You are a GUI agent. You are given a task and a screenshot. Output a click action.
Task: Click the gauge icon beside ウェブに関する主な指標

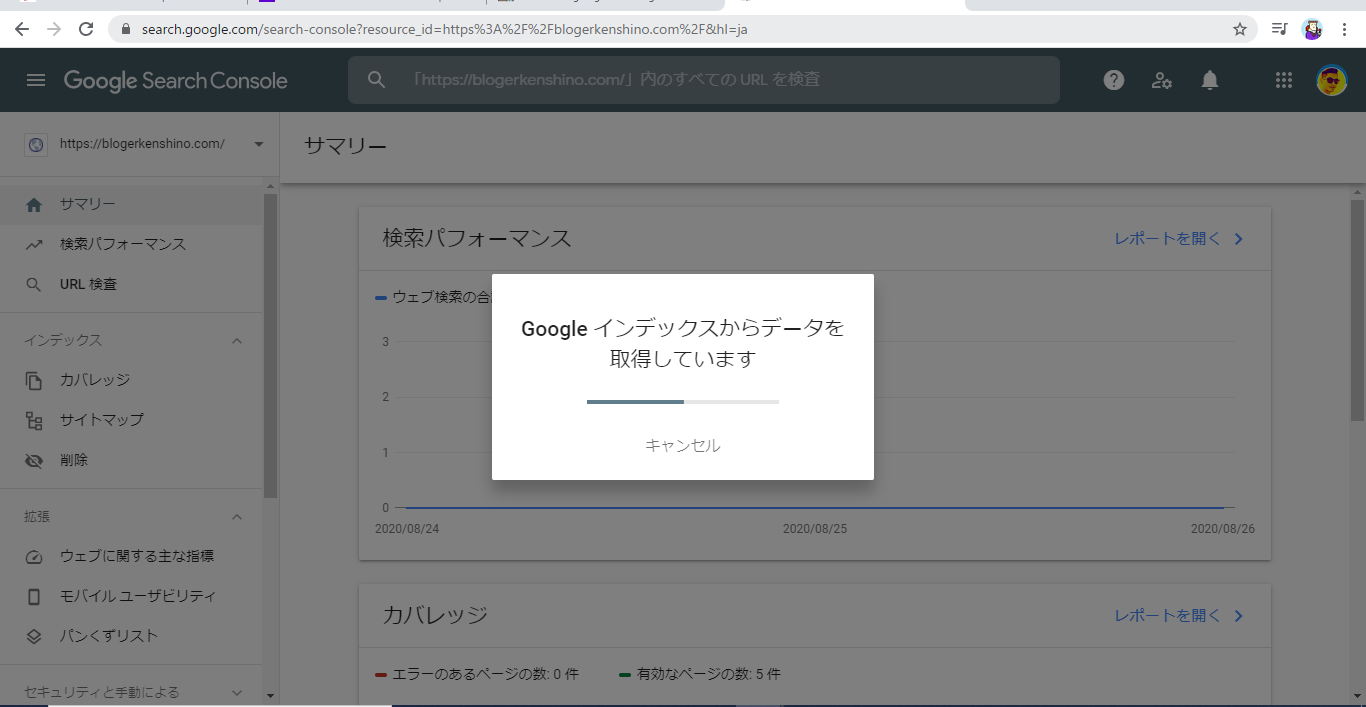[34, 557]
